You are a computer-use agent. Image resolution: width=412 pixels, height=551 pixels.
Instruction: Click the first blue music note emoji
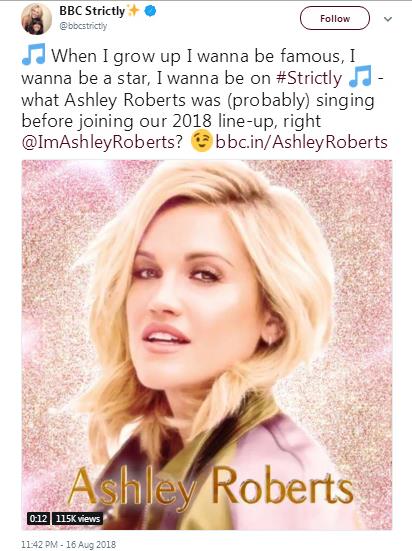coord(34,54)
